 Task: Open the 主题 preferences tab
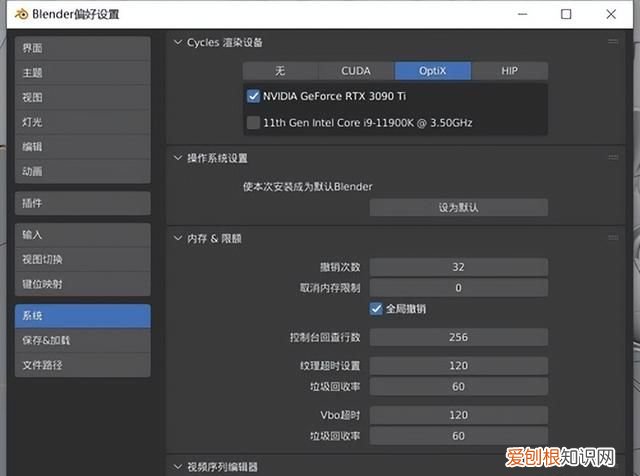pyautogui.click(x=83, y=73)
